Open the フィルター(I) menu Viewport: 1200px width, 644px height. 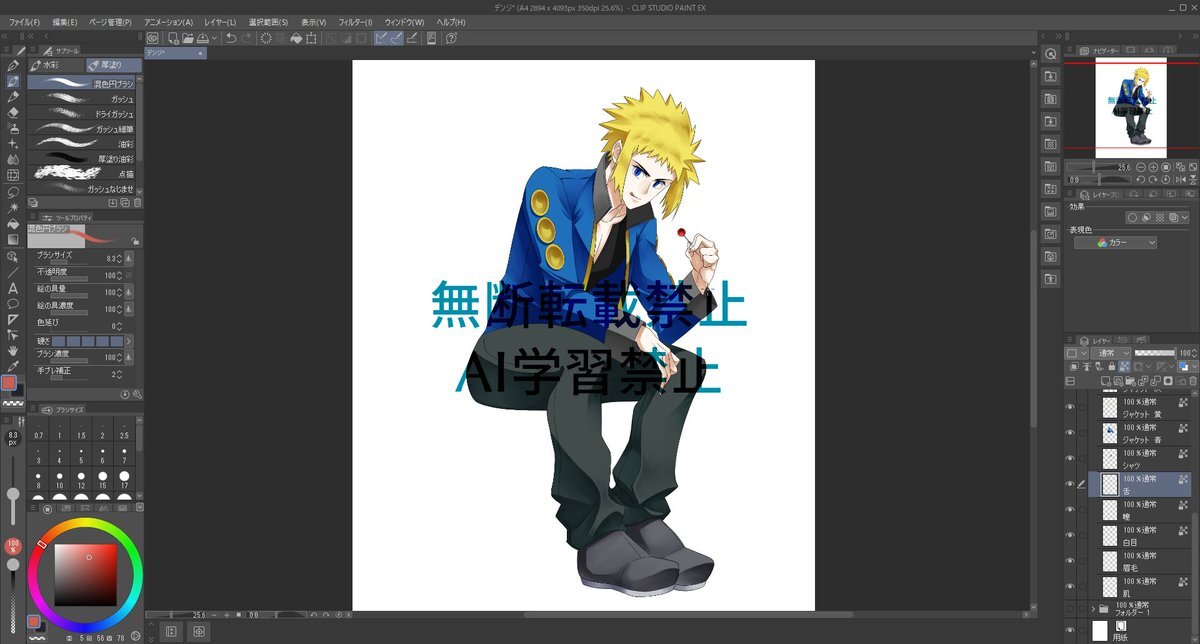pyautogui.click(x=355, y=22)
